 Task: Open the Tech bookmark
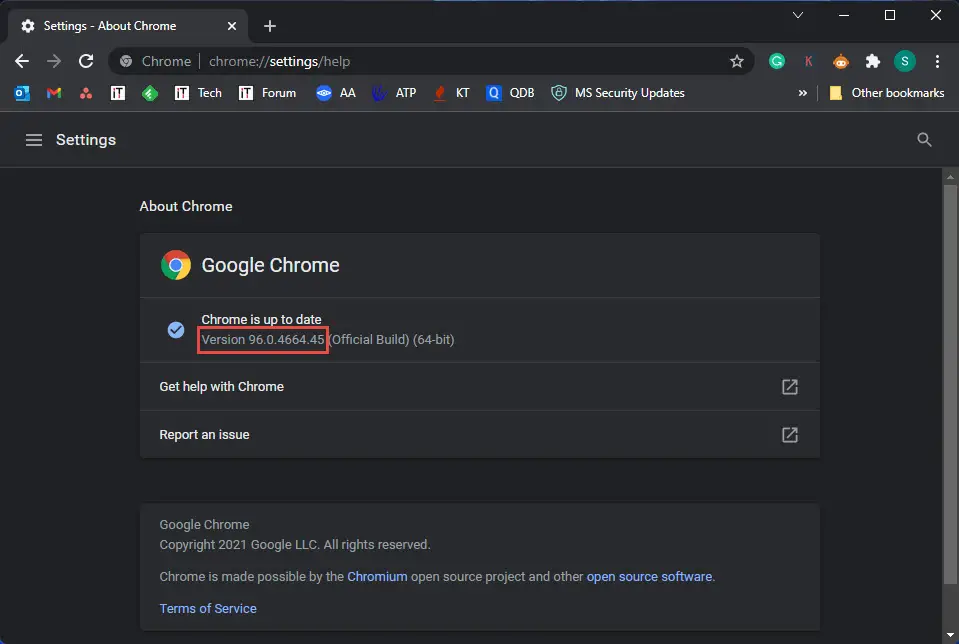pyautogui.click(x=198, y=93)
